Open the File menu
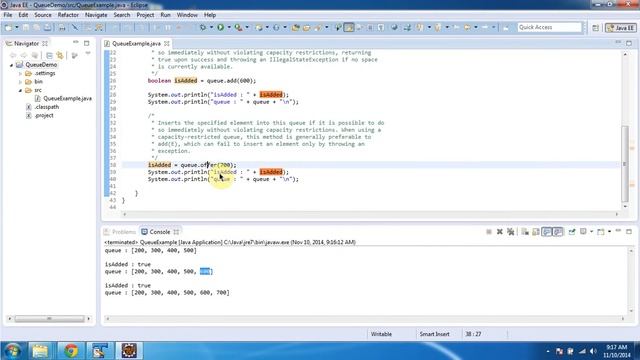This screenshot has height=360, width=640. [8, 15]
